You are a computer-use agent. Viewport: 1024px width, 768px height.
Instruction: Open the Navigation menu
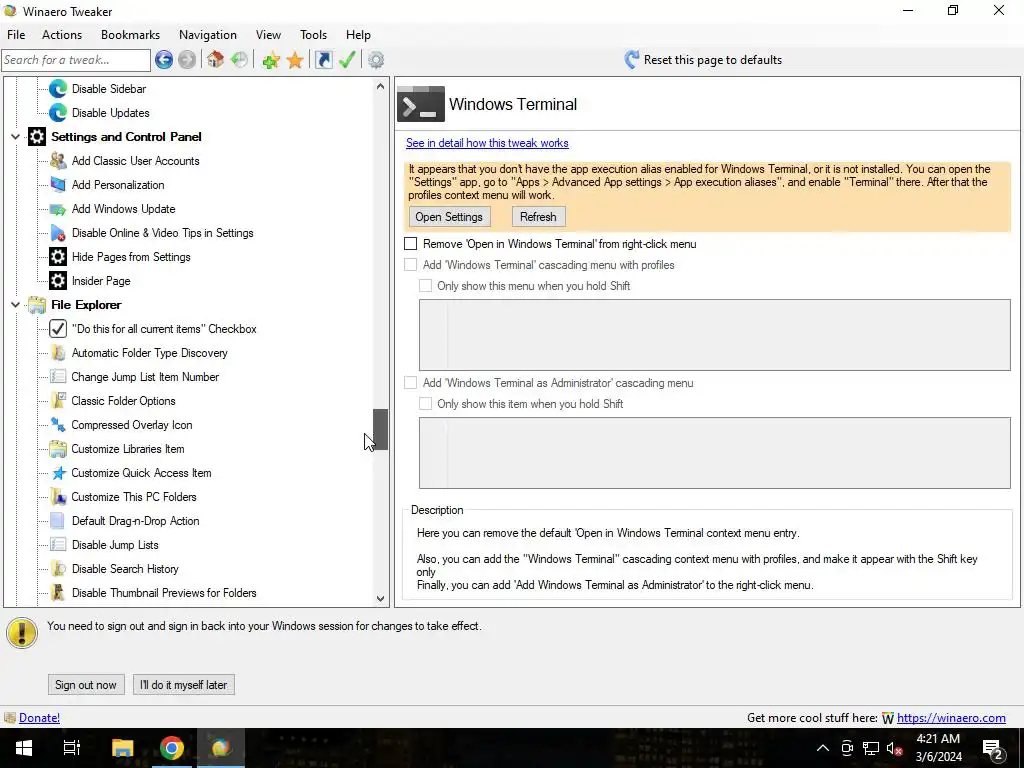(x=208, y=35)
